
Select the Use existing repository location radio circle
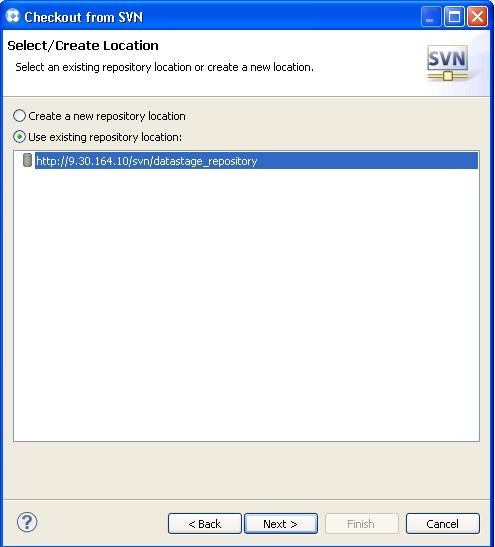coord(20,137)
